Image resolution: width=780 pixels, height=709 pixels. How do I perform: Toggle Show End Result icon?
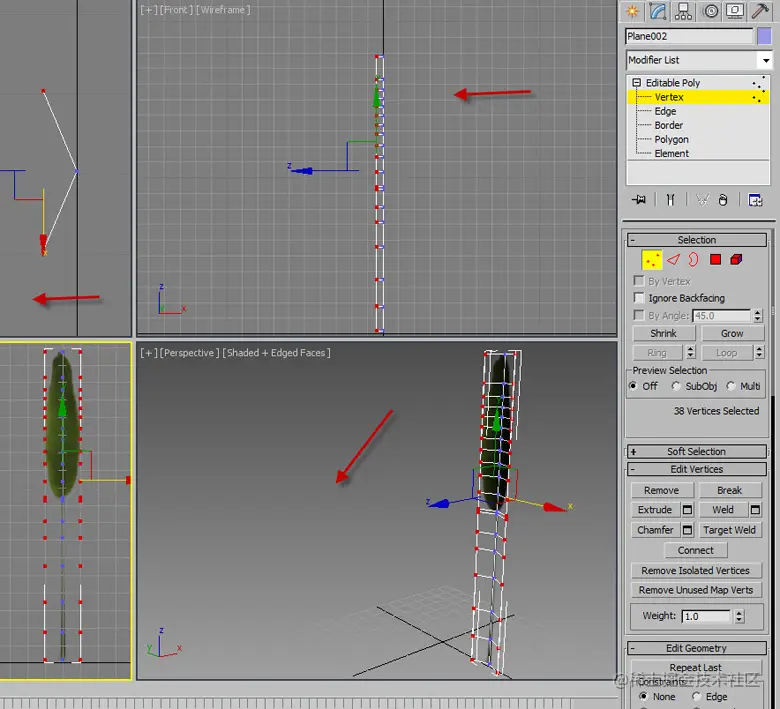(671, 200)
